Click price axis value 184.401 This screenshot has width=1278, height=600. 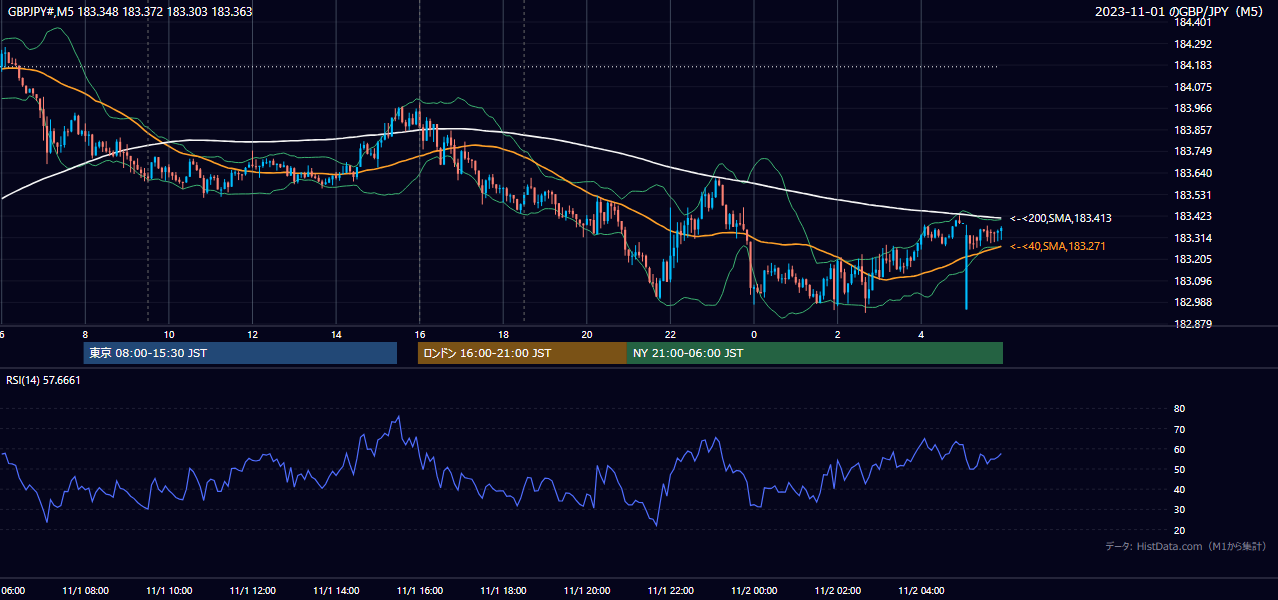tap(1192, 22)
